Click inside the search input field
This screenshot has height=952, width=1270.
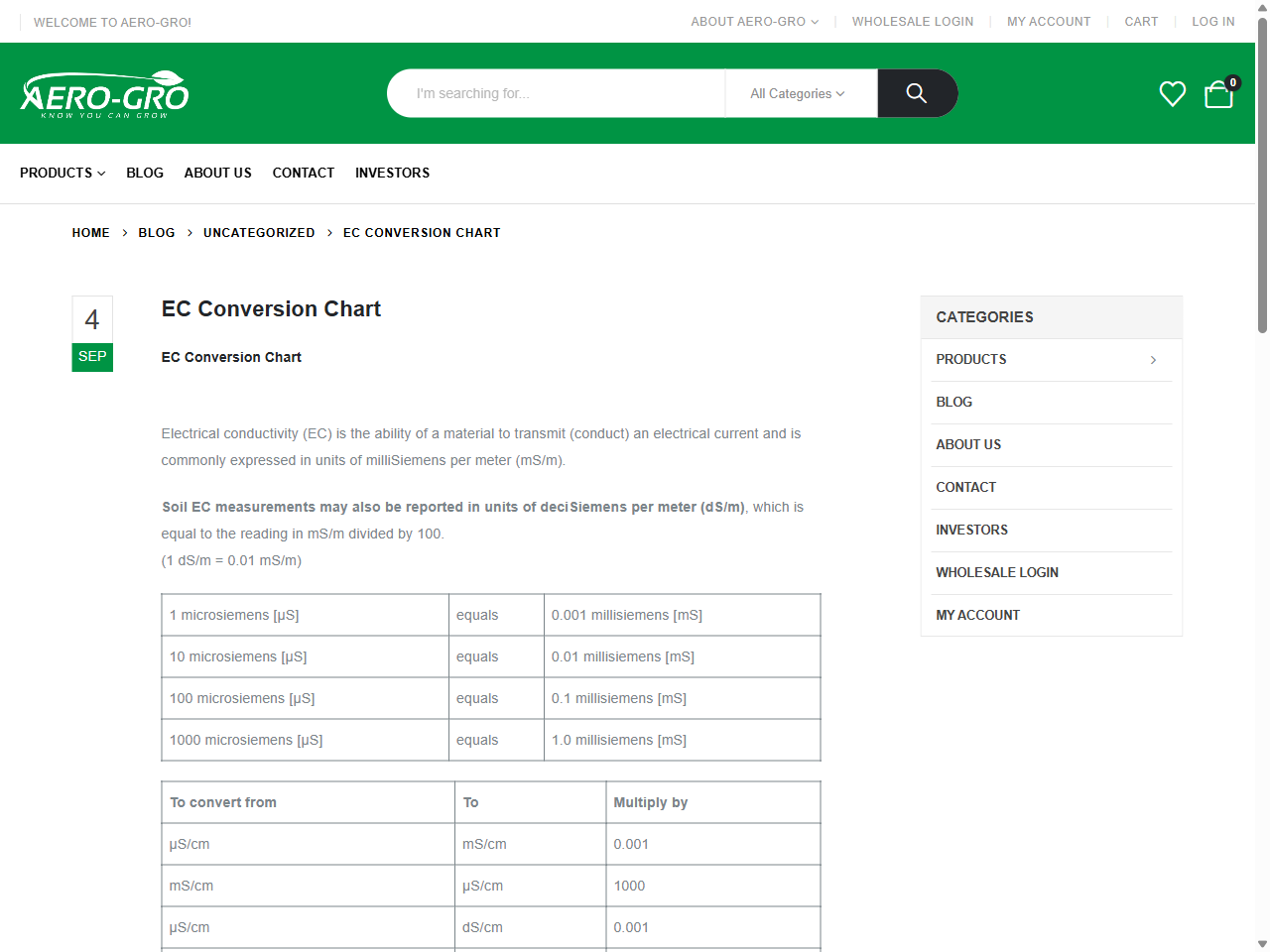pos(556,93)
